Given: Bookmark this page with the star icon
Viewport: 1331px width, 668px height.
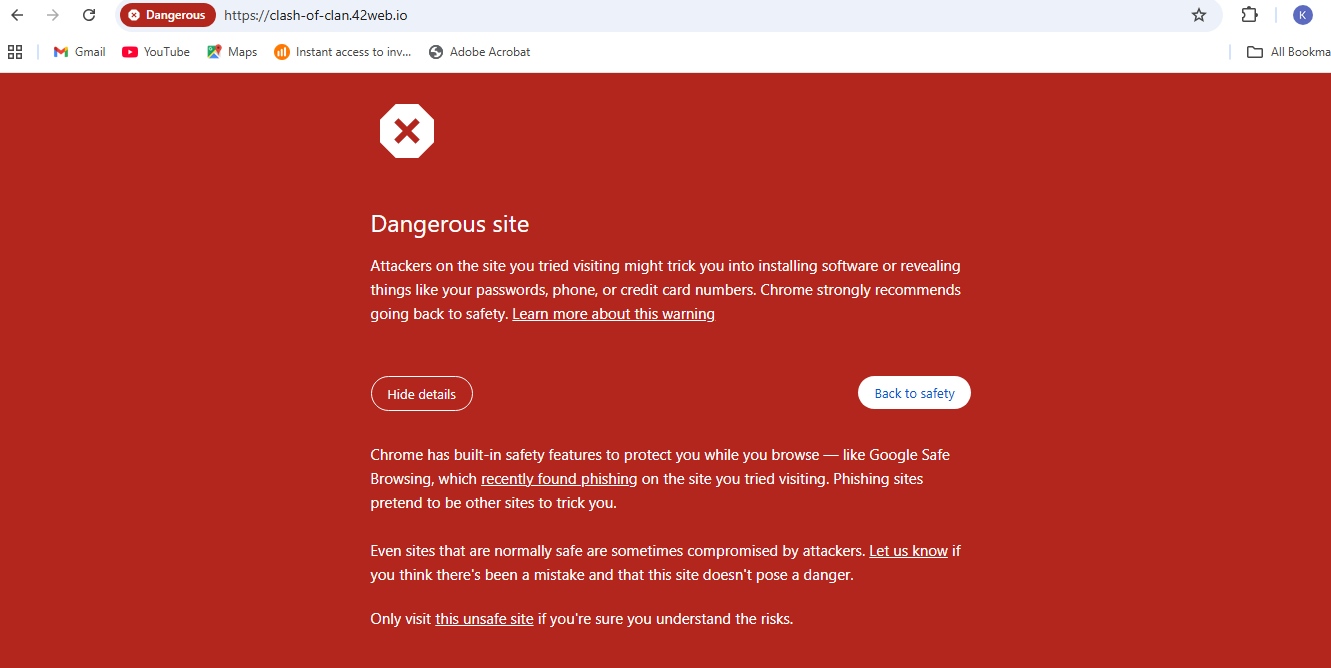Looking at the screenshot, I should click(1199, 15).
